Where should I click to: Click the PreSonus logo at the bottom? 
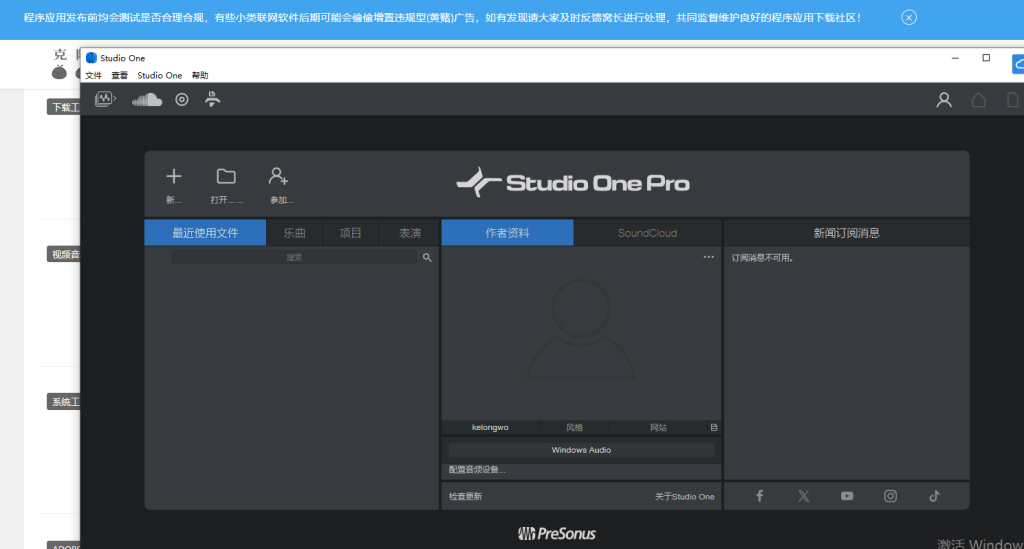click(556, 534)
